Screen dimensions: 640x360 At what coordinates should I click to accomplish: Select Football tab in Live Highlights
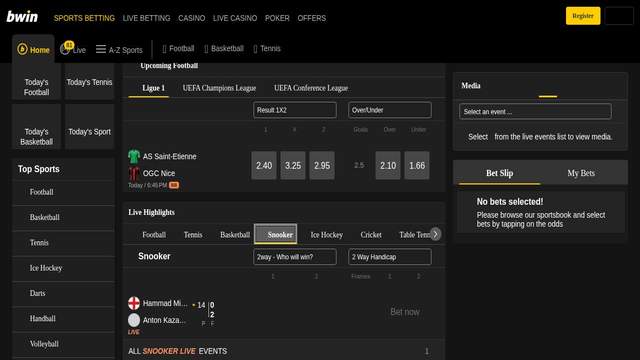(154, 235)
